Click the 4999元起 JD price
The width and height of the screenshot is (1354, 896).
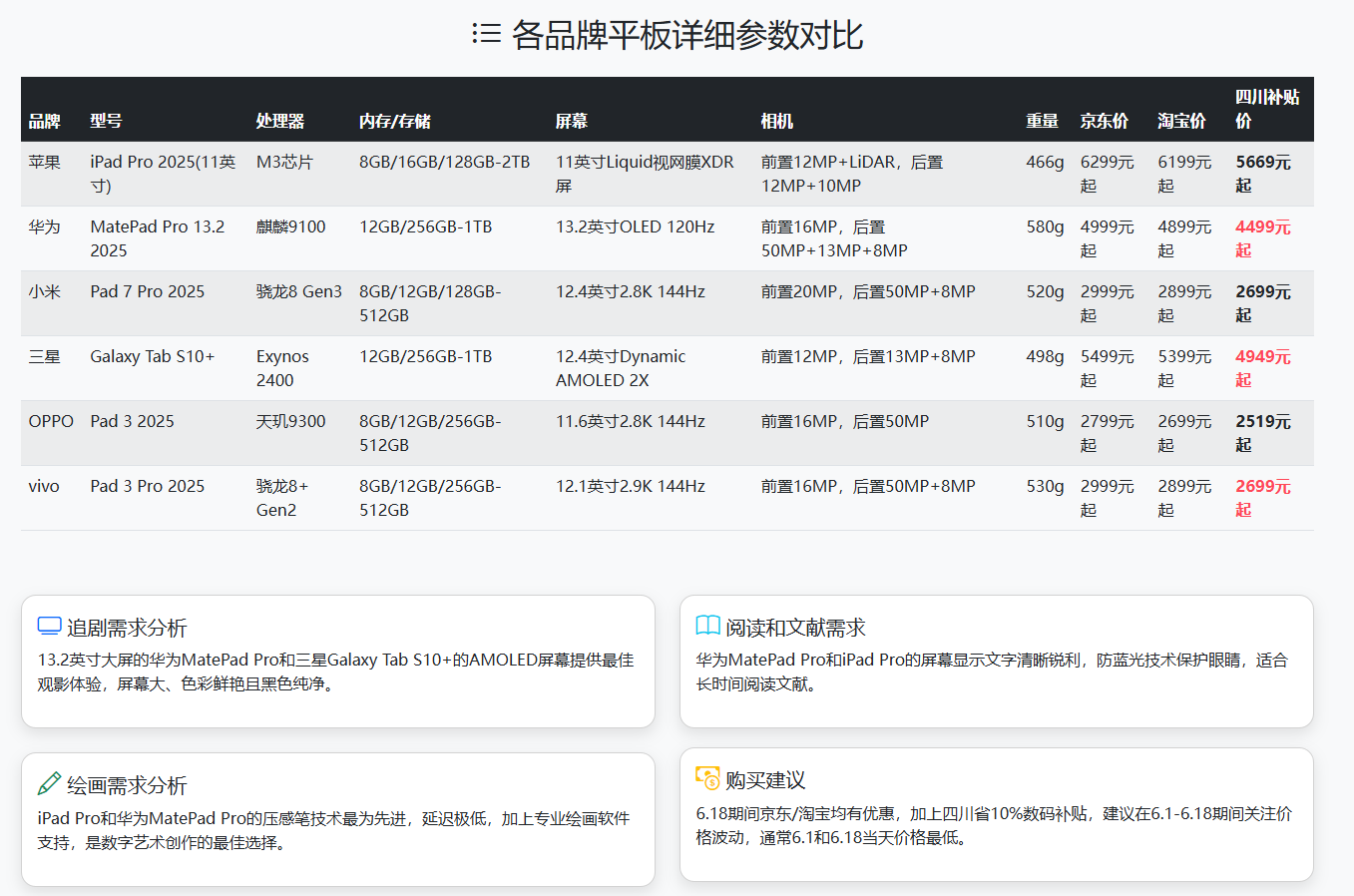tap(1108, 238)
